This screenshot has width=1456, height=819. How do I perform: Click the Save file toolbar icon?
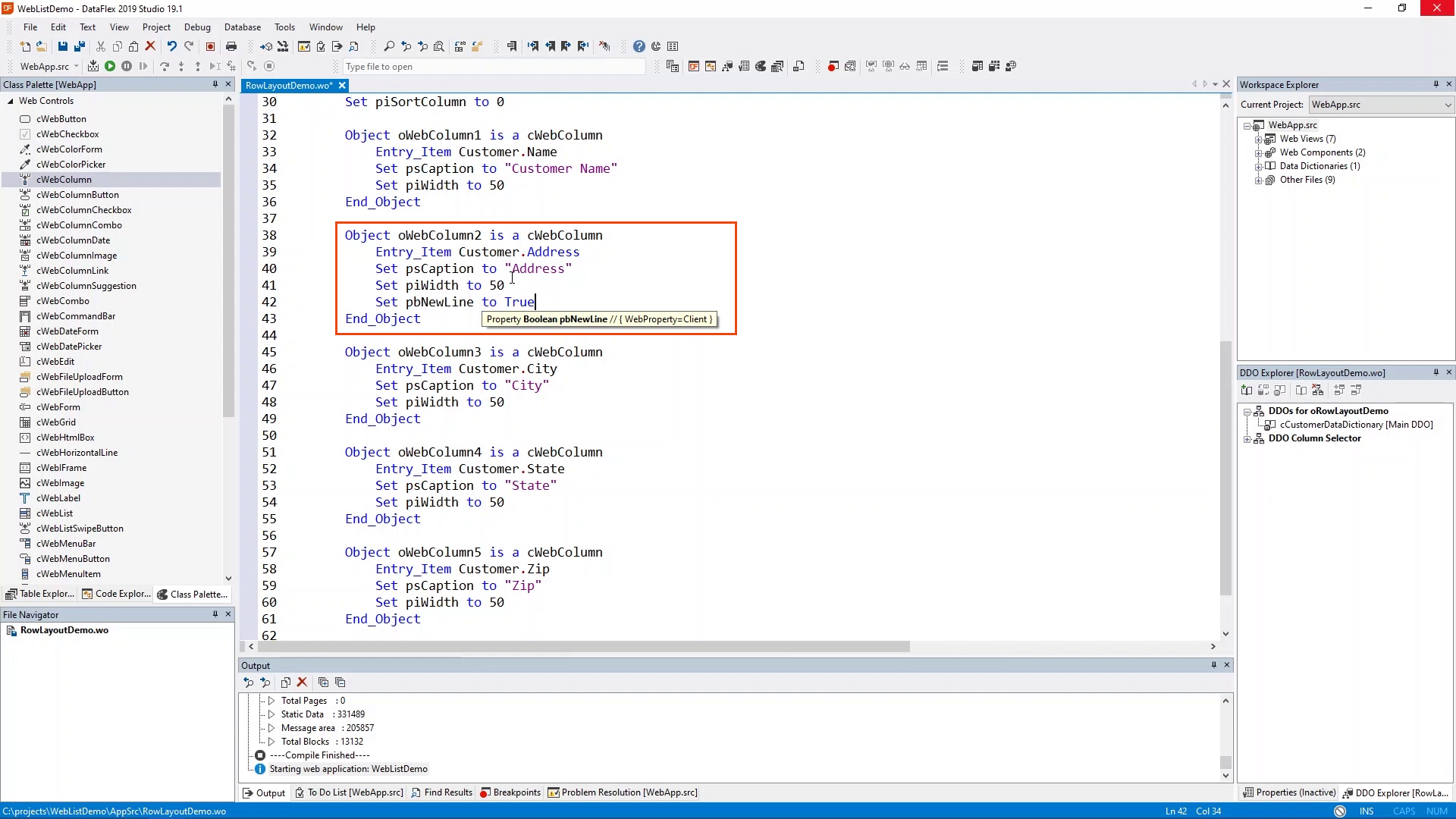63,46
